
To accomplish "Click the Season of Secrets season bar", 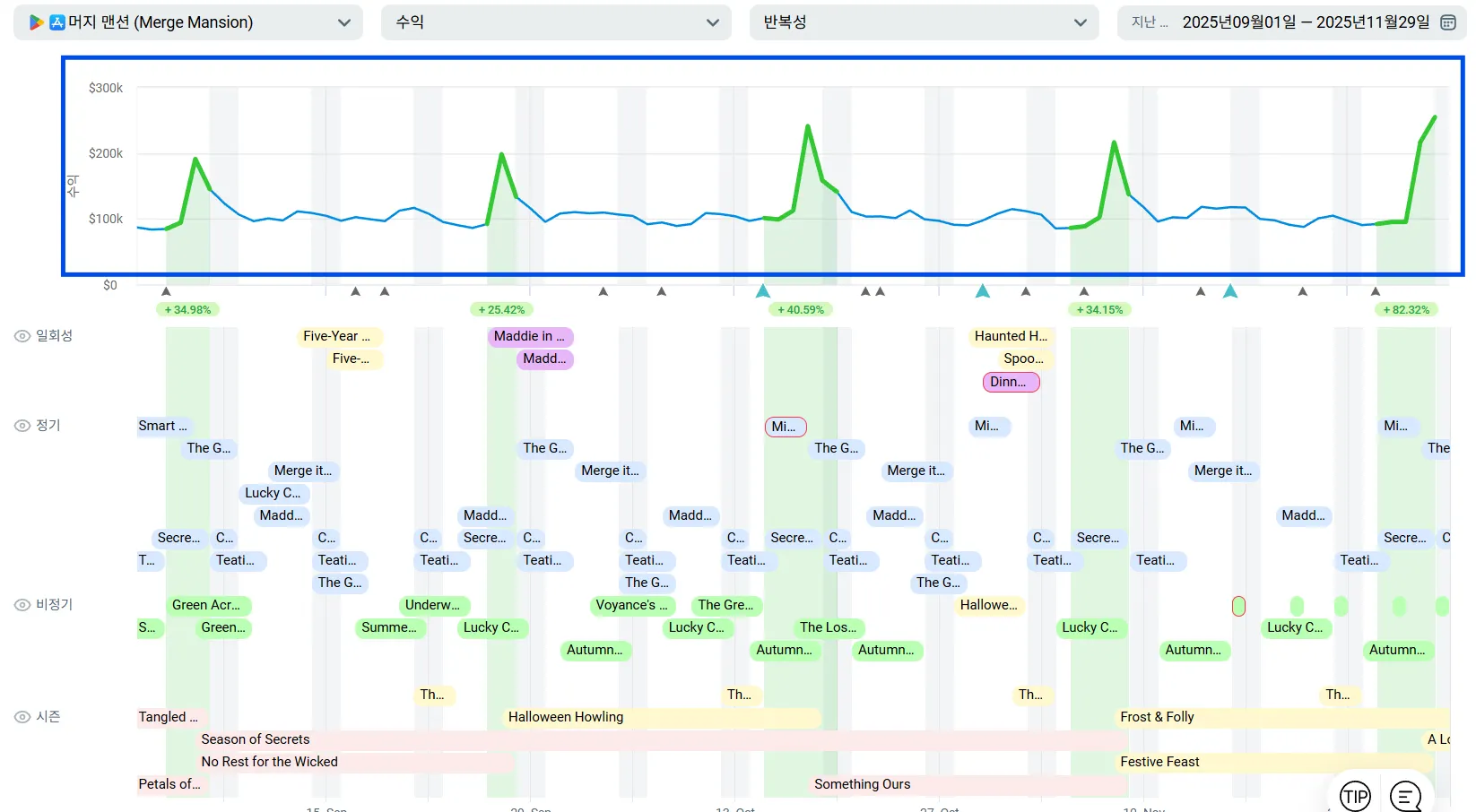I will click(663, 740).
